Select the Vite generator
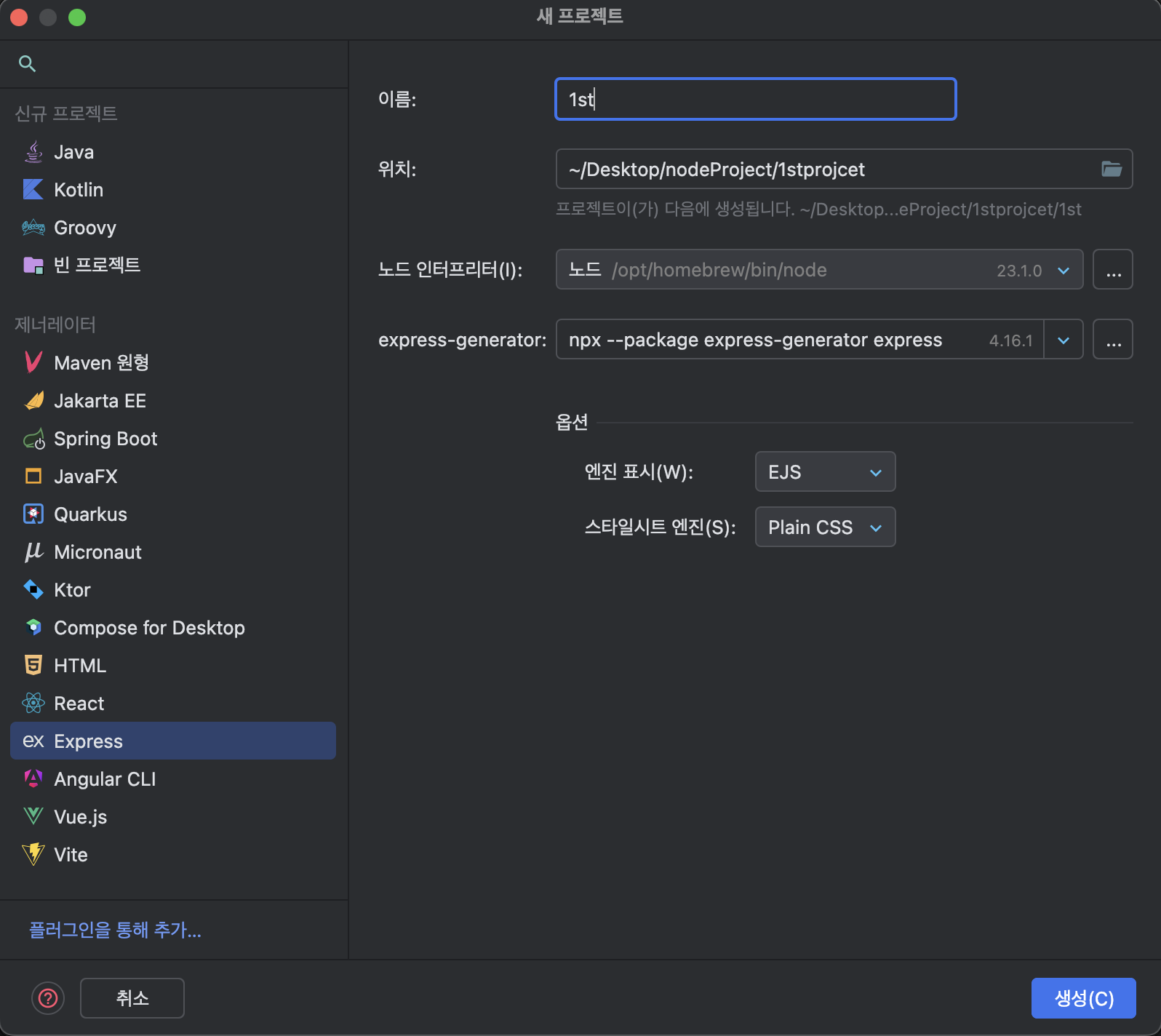Image resolution: width=1161 pixels, height=1036 pixels. 173,855
